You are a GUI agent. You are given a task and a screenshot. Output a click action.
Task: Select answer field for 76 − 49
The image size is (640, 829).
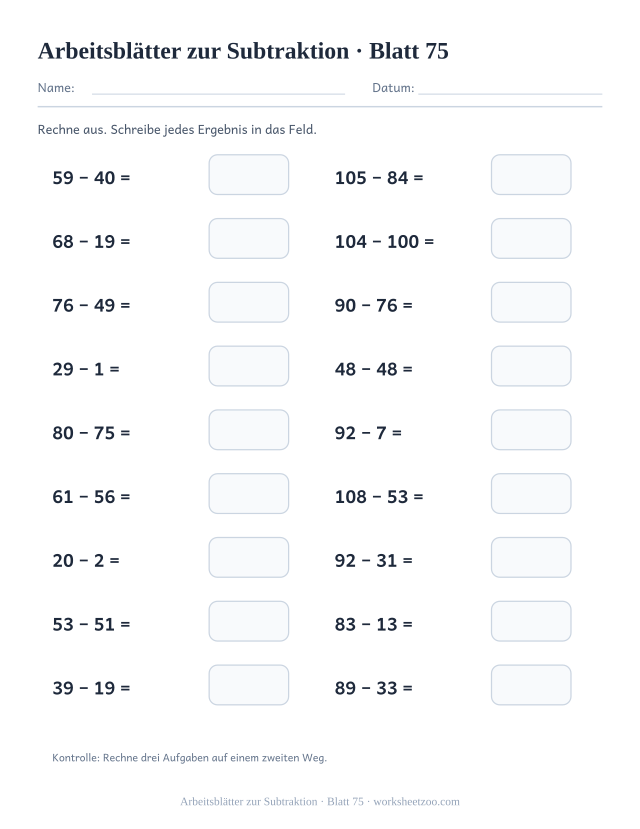[249, 302]
